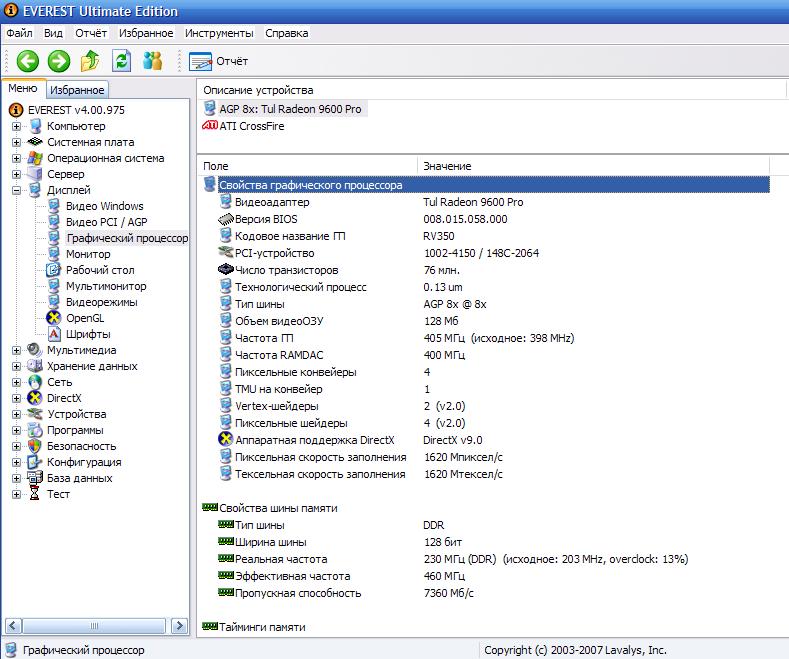The height and width of the screenshot is (659, 789).
Task: Switch to the Избранное sidebar tab
Action: [x=77, y=90]
